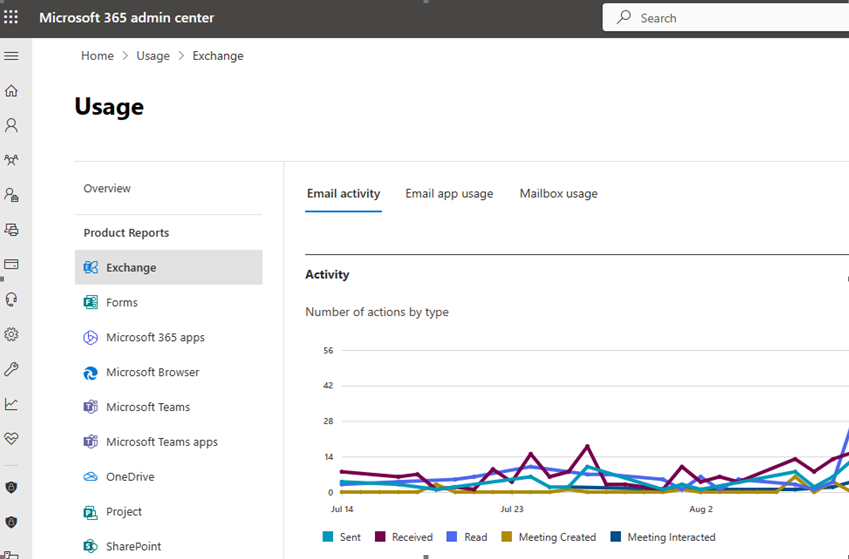Toggle the Meeting Interacted legend swatch
This screenshot has height=559, width=849.
pos(616,537)
